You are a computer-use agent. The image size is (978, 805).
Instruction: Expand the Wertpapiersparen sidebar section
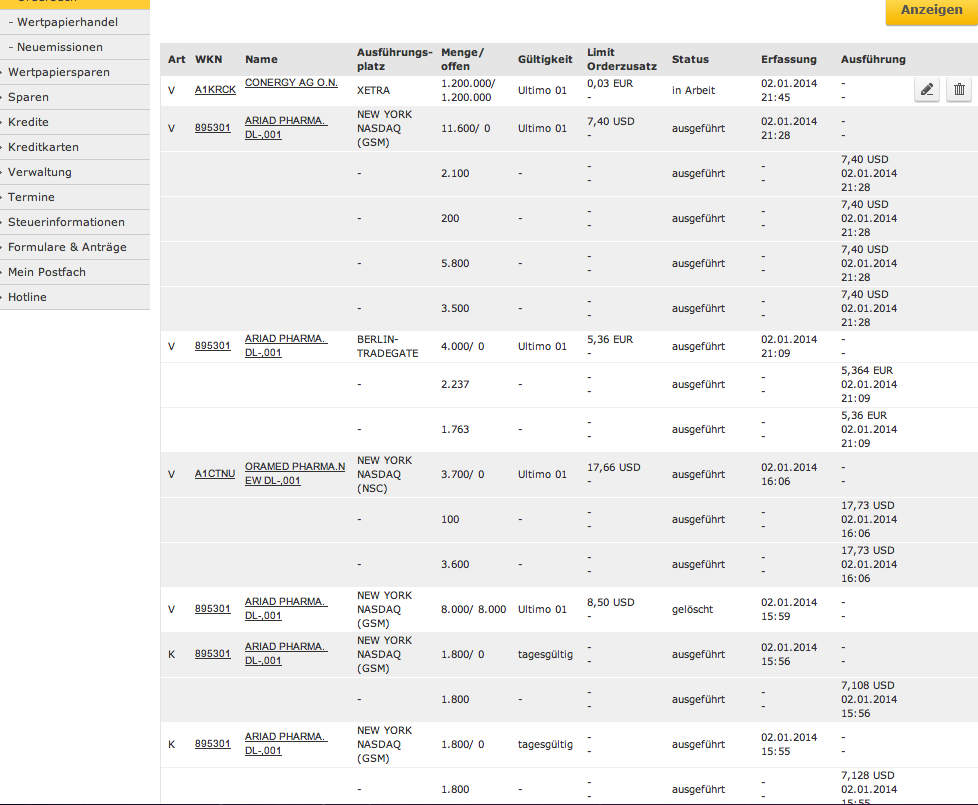58,72
